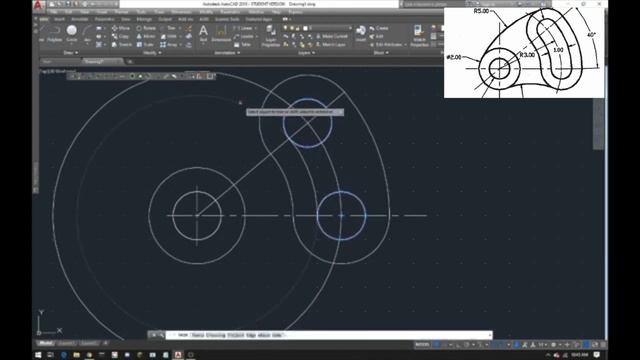Choose the Stretch command

click(121, 44)
